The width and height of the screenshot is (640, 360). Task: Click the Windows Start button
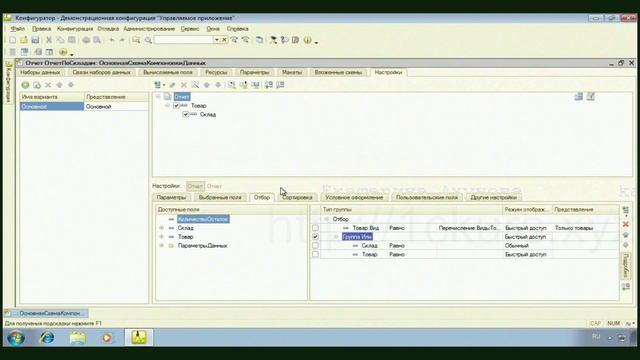coord(16,338)
